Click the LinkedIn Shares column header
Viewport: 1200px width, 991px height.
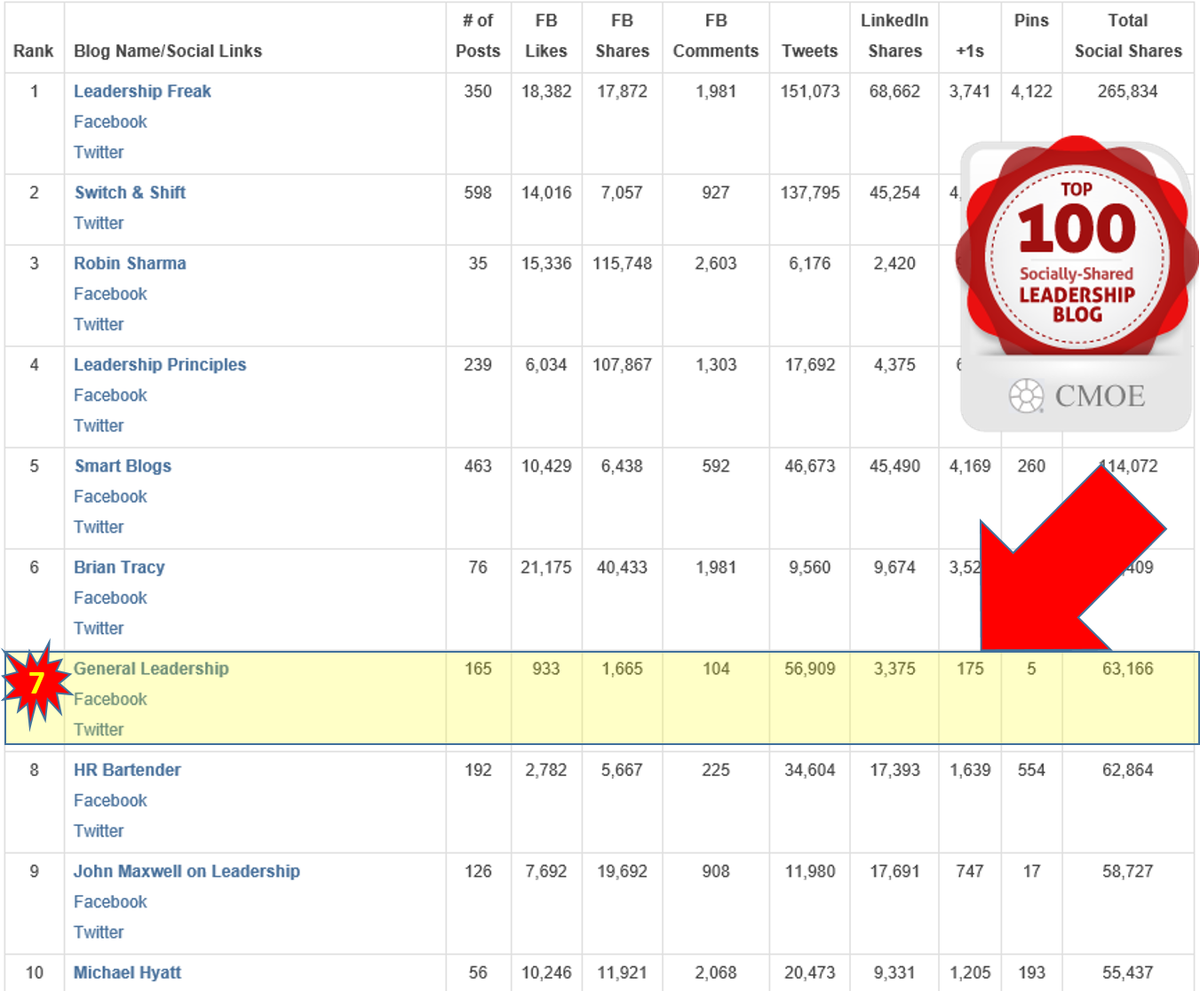(895, 36)
